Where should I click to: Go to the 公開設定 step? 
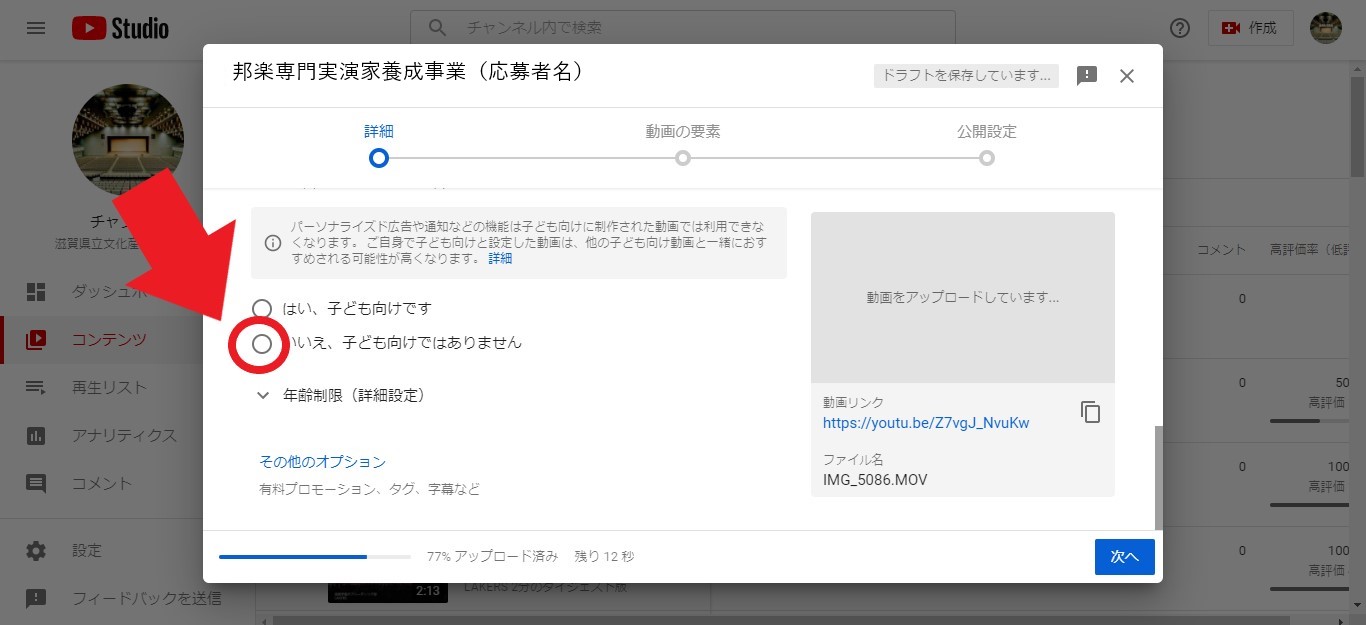coord(987,145)
